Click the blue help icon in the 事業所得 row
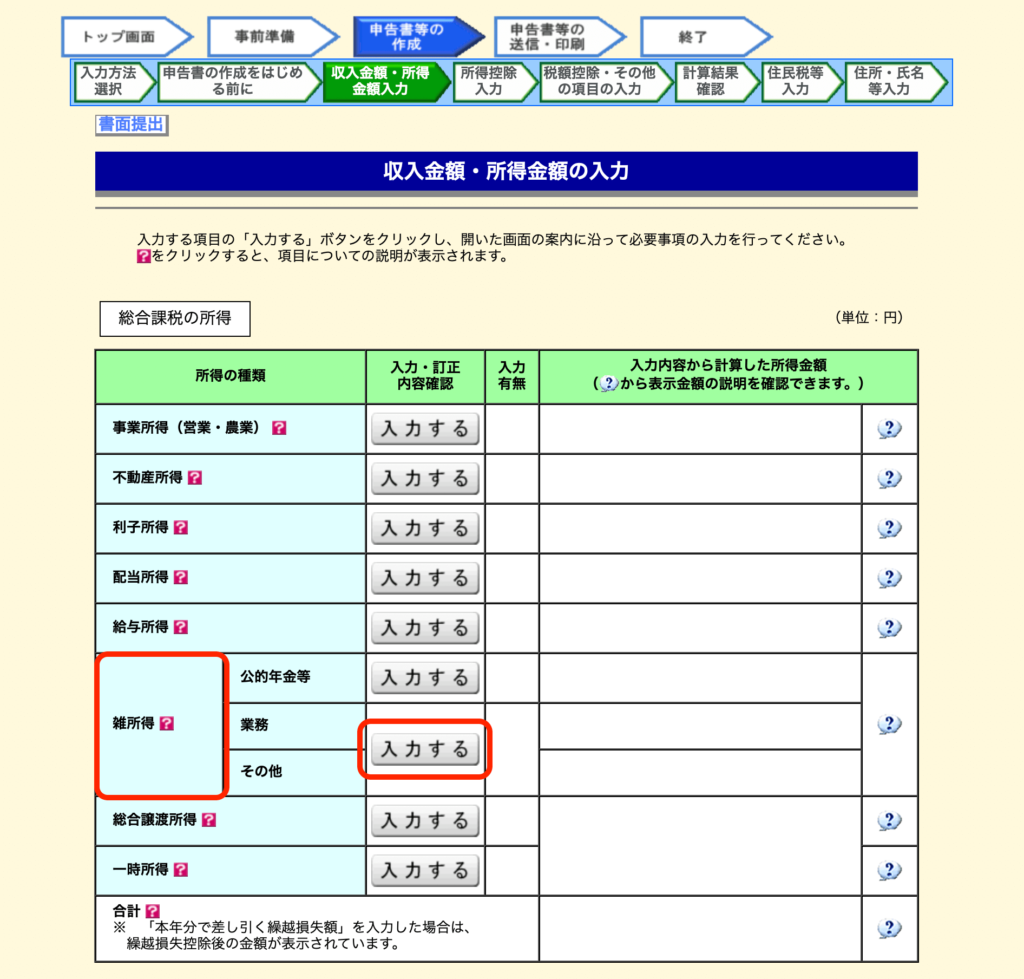1024x979 pixels. tap(889, 428)
